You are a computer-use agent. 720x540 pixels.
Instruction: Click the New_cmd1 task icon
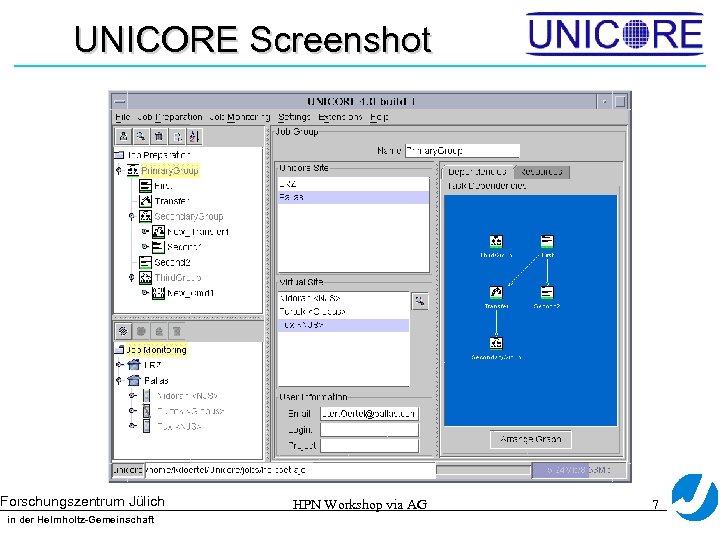pyautogui.click(x=158, y=292)
